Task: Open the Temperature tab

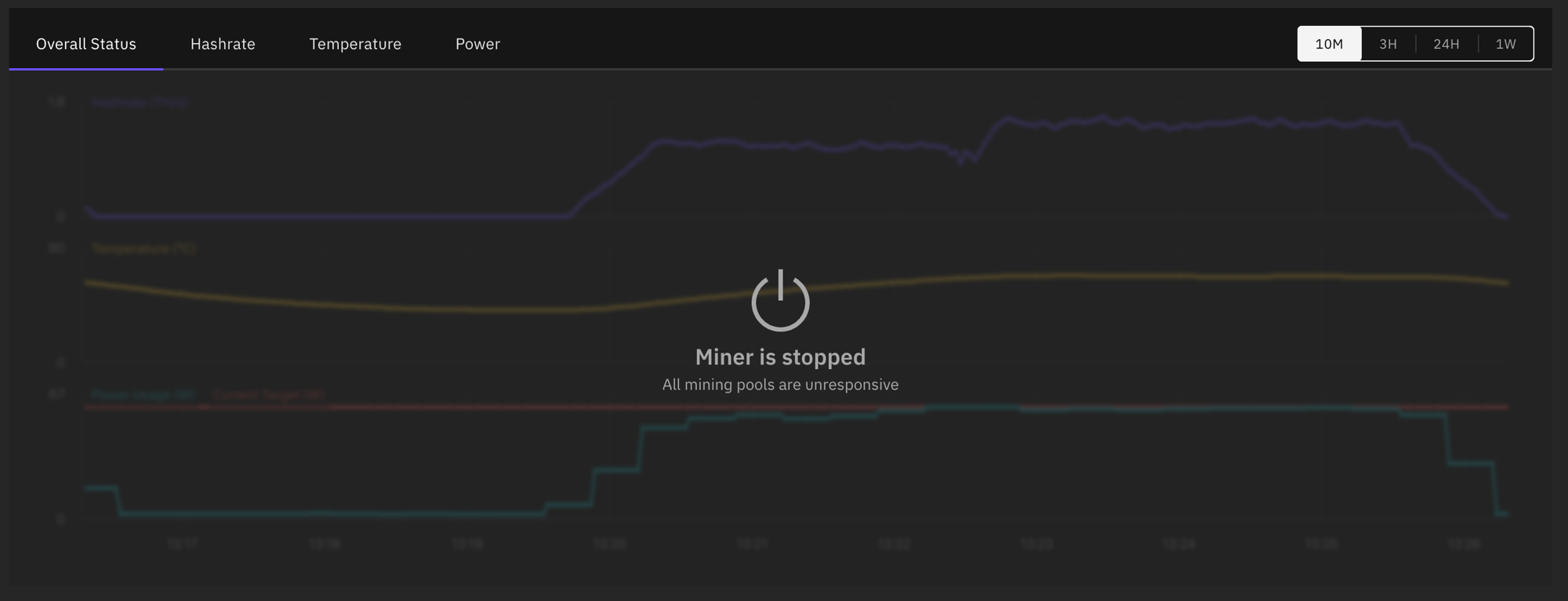Action: tap(355, 44)
